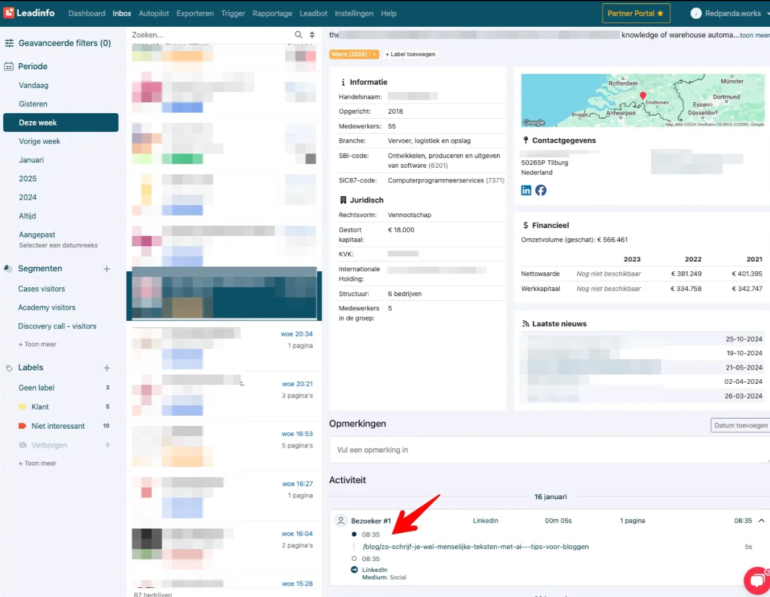Open Cases visitors segment
The height and width of the screenshot is (597, 770).
click(41, 289)
